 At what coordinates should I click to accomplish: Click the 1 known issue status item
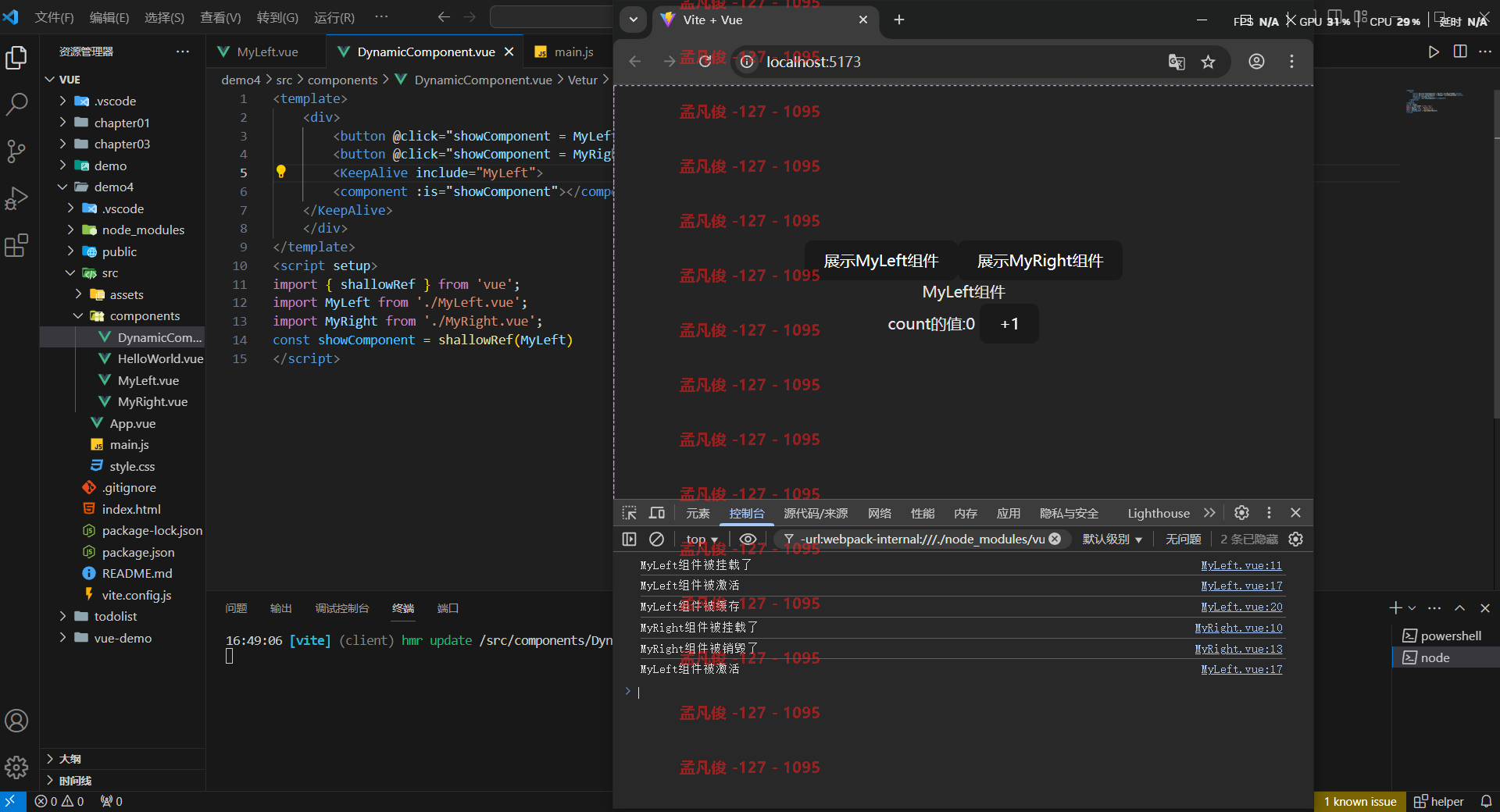[x=1360, y=802]
